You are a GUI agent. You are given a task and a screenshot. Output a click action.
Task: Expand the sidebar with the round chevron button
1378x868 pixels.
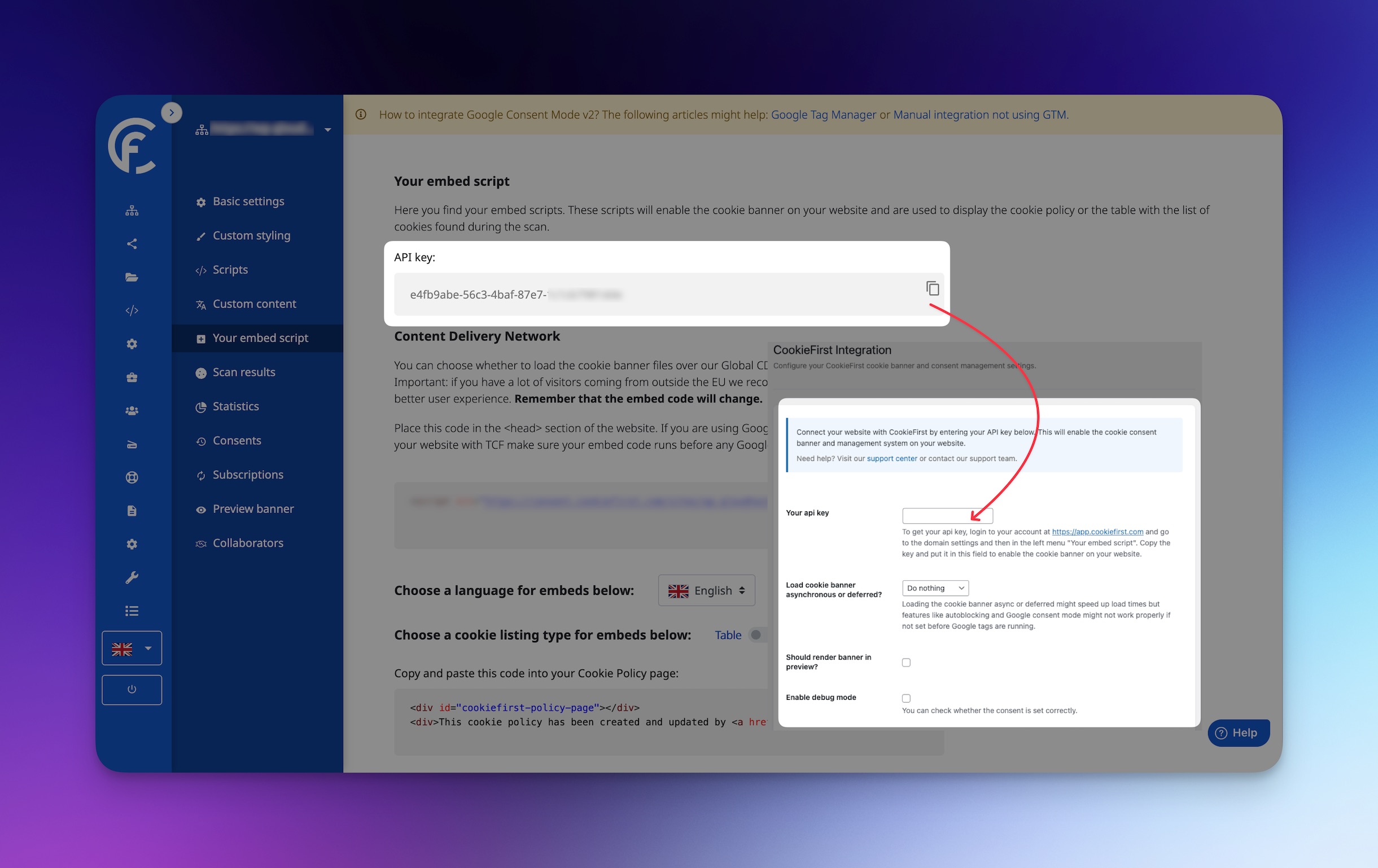click(x=172, y=113)
